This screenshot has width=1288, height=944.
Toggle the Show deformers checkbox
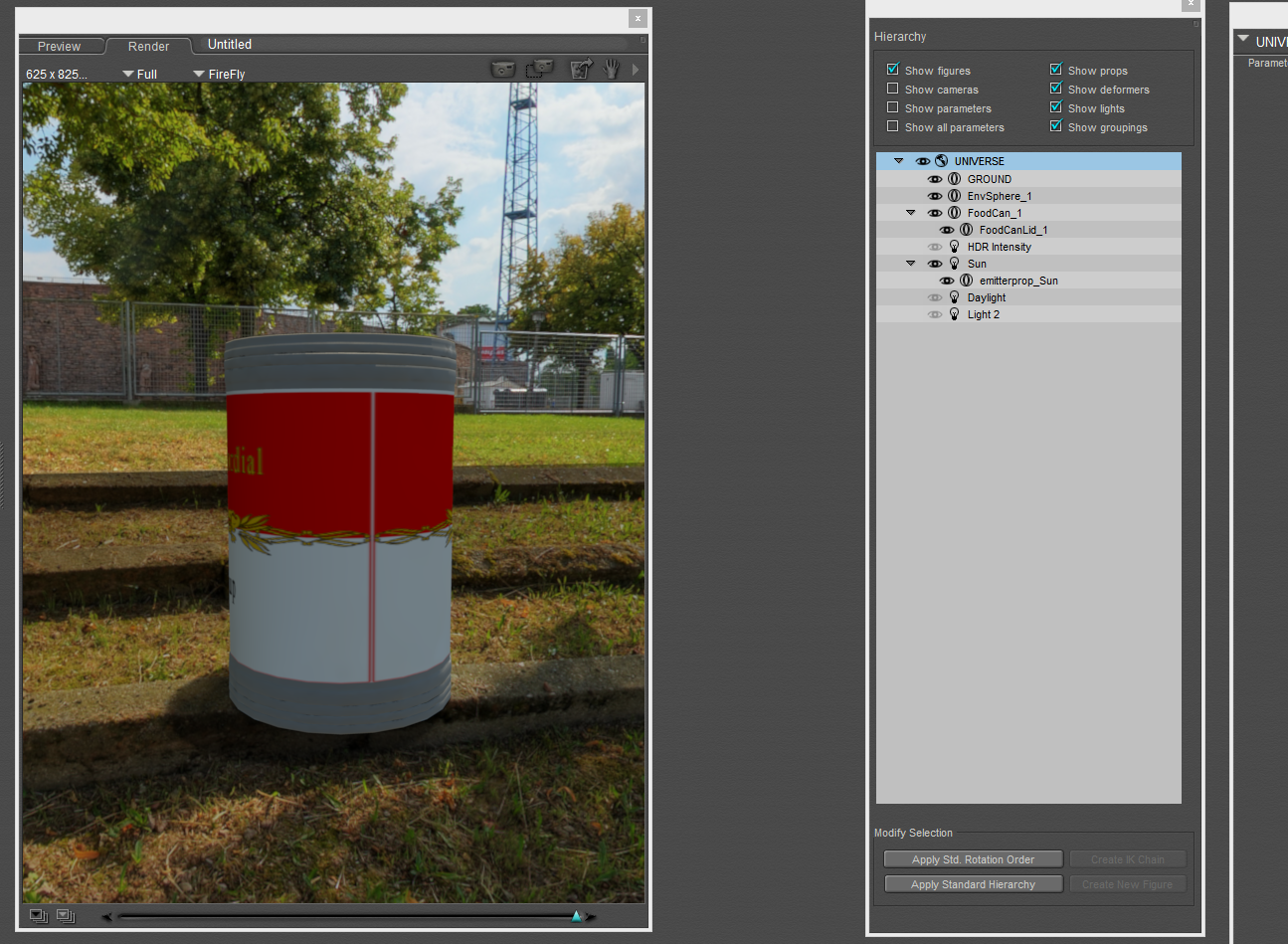coord(1055,89)
